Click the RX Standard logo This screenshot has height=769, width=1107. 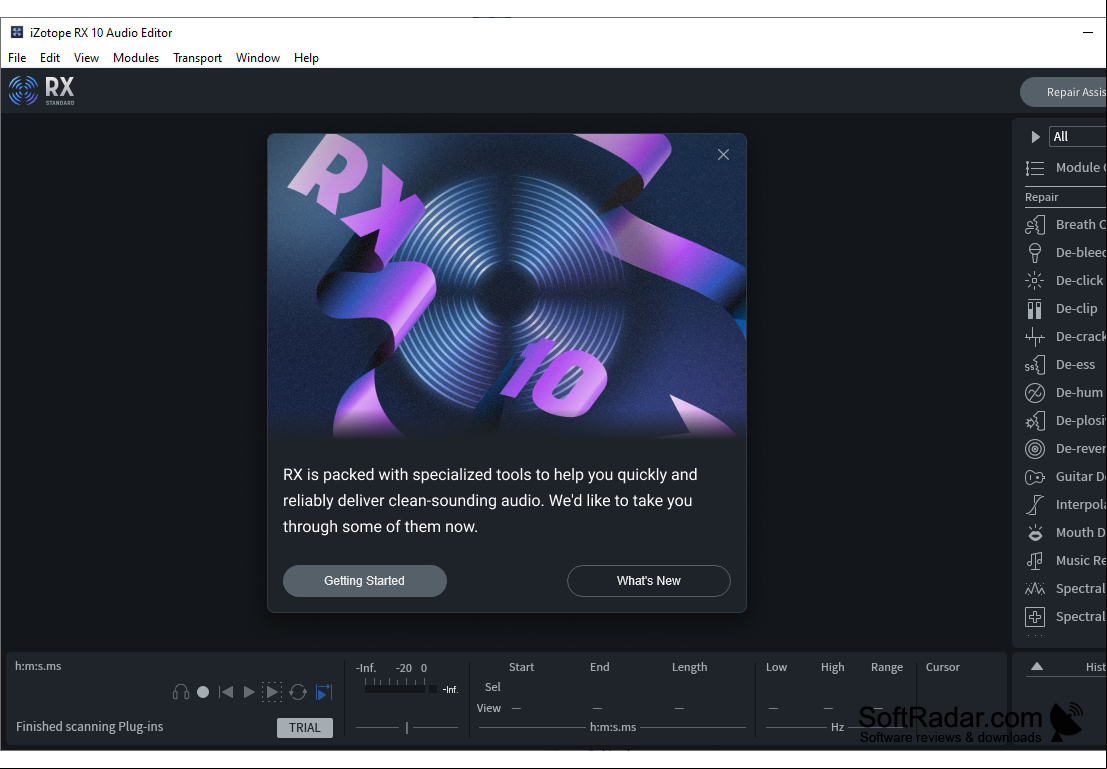click(x=42, y=91)
